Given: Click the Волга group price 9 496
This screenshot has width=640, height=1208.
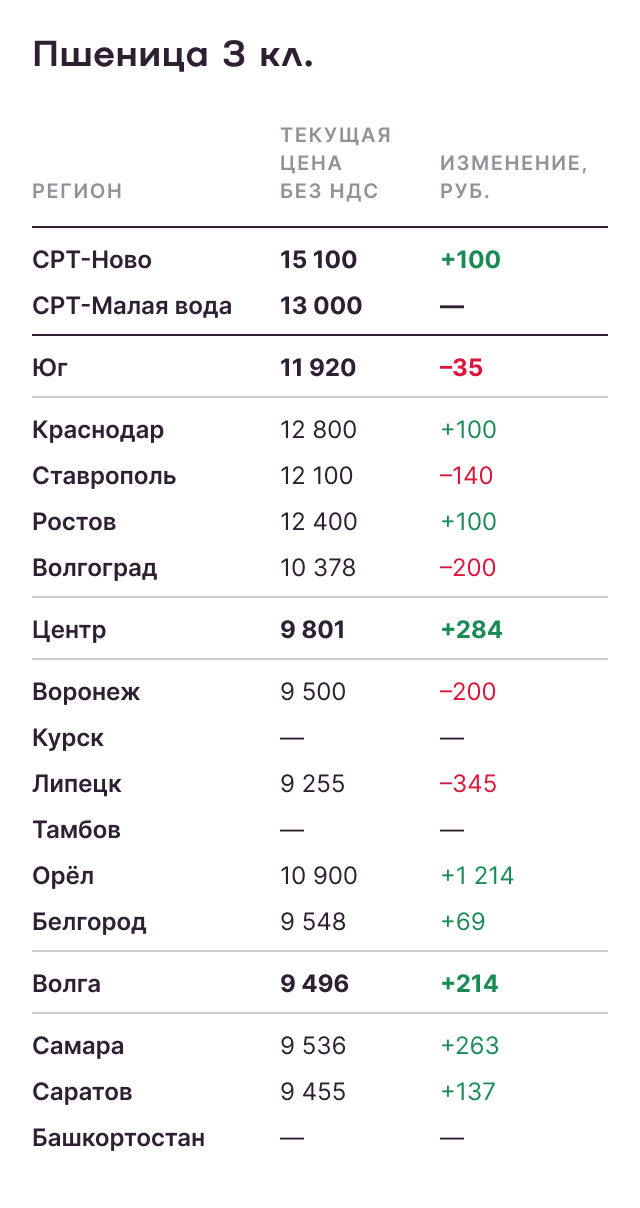Looking at the screenshot, I should pyautogui.click(x=315, y=984).
